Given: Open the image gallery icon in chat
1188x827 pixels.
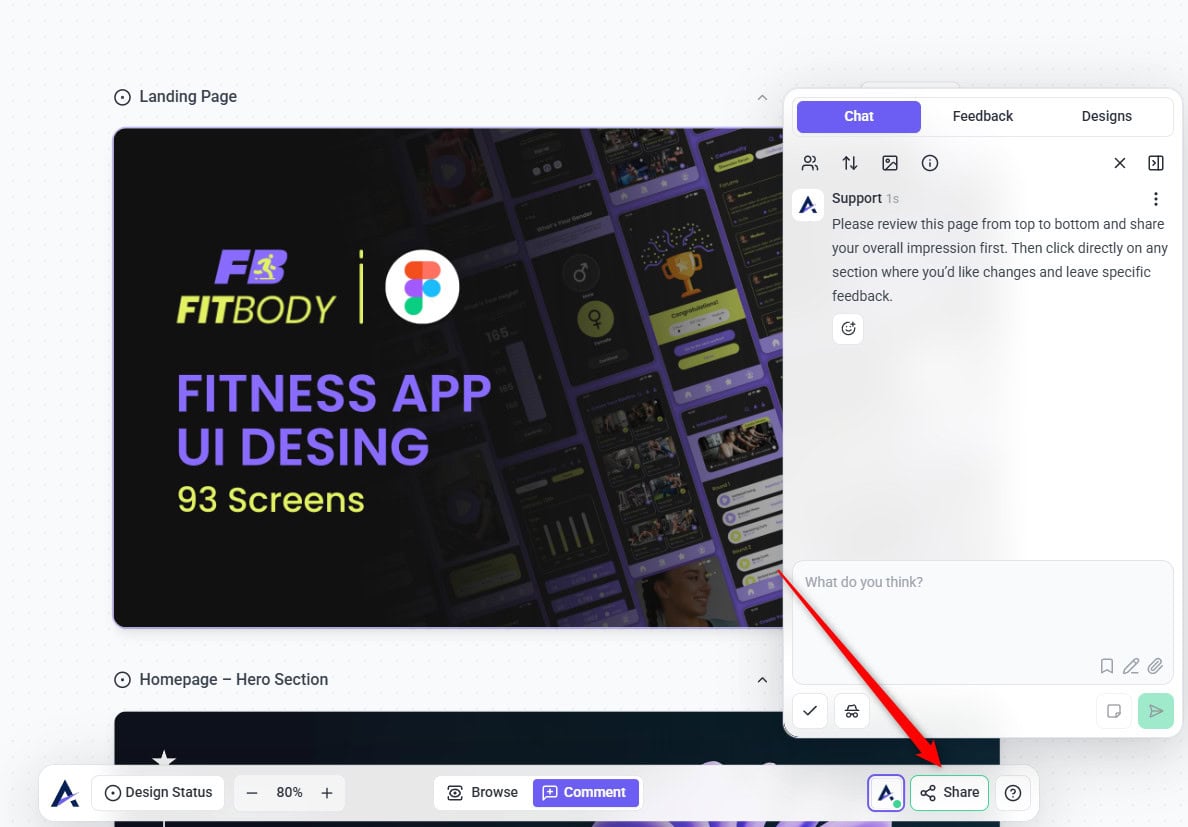Looking at the screenshot, I should pos(890,163).
